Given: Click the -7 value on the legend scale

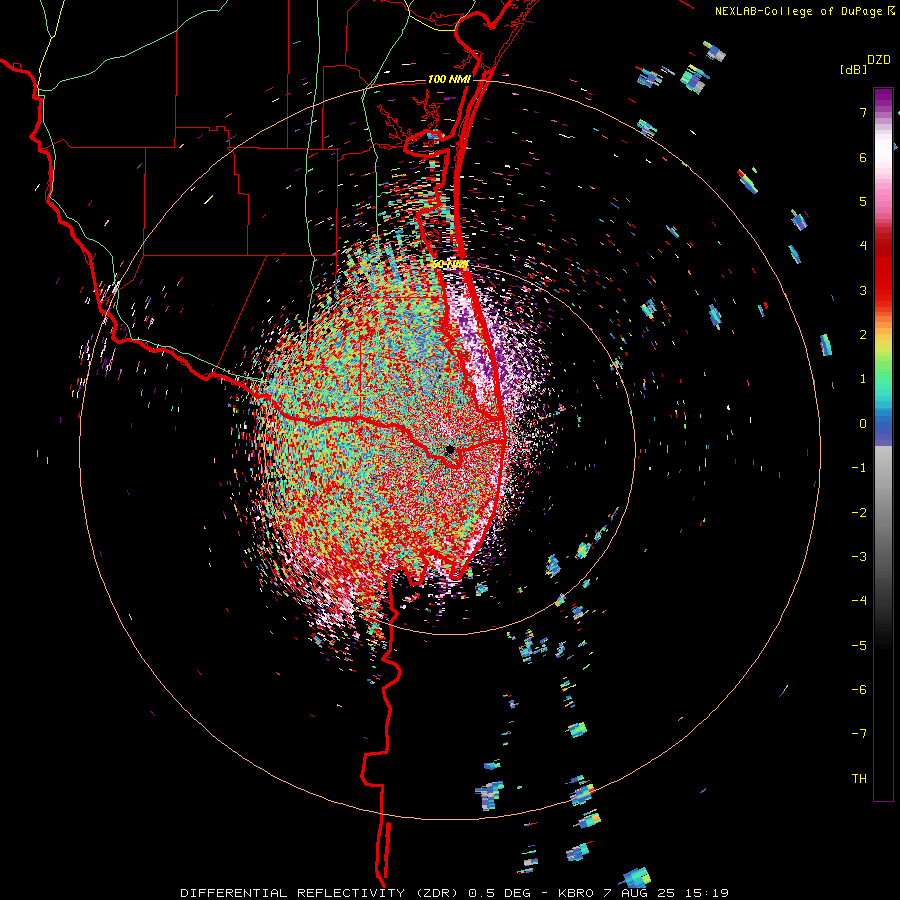Looking at the screenshot, I should (x=859, y=734).
